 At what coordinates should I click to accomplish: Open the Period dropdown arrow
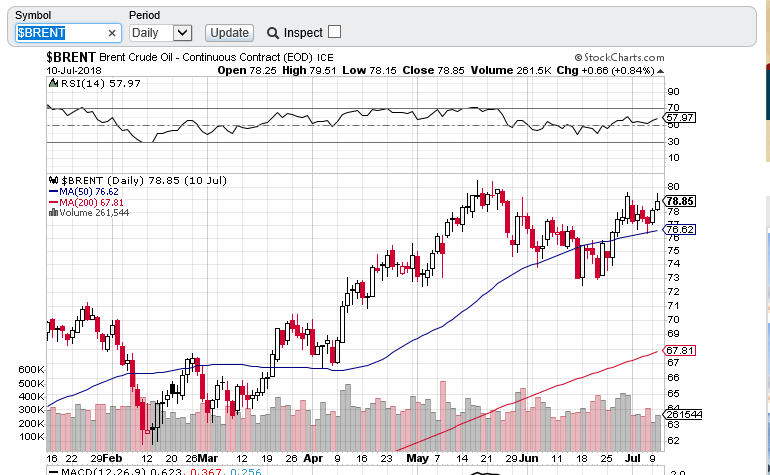182,33
